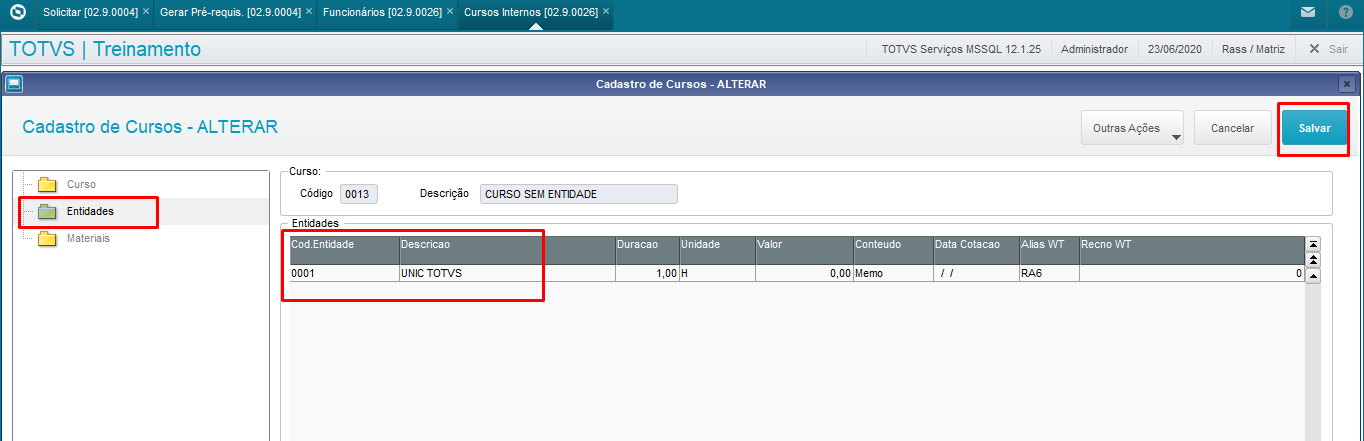Select Entidades in the left tree
The width and height of the screenshot is (1364, 441).
[90, 211]
